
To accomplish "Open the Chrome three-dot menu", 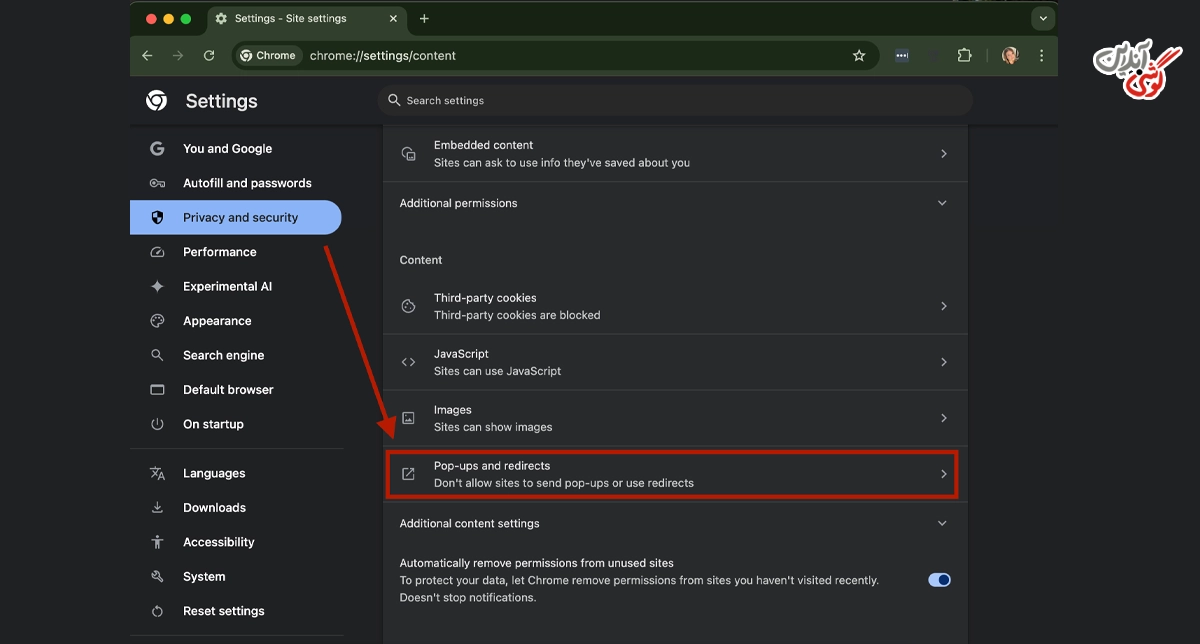I will pos(1041,56).
